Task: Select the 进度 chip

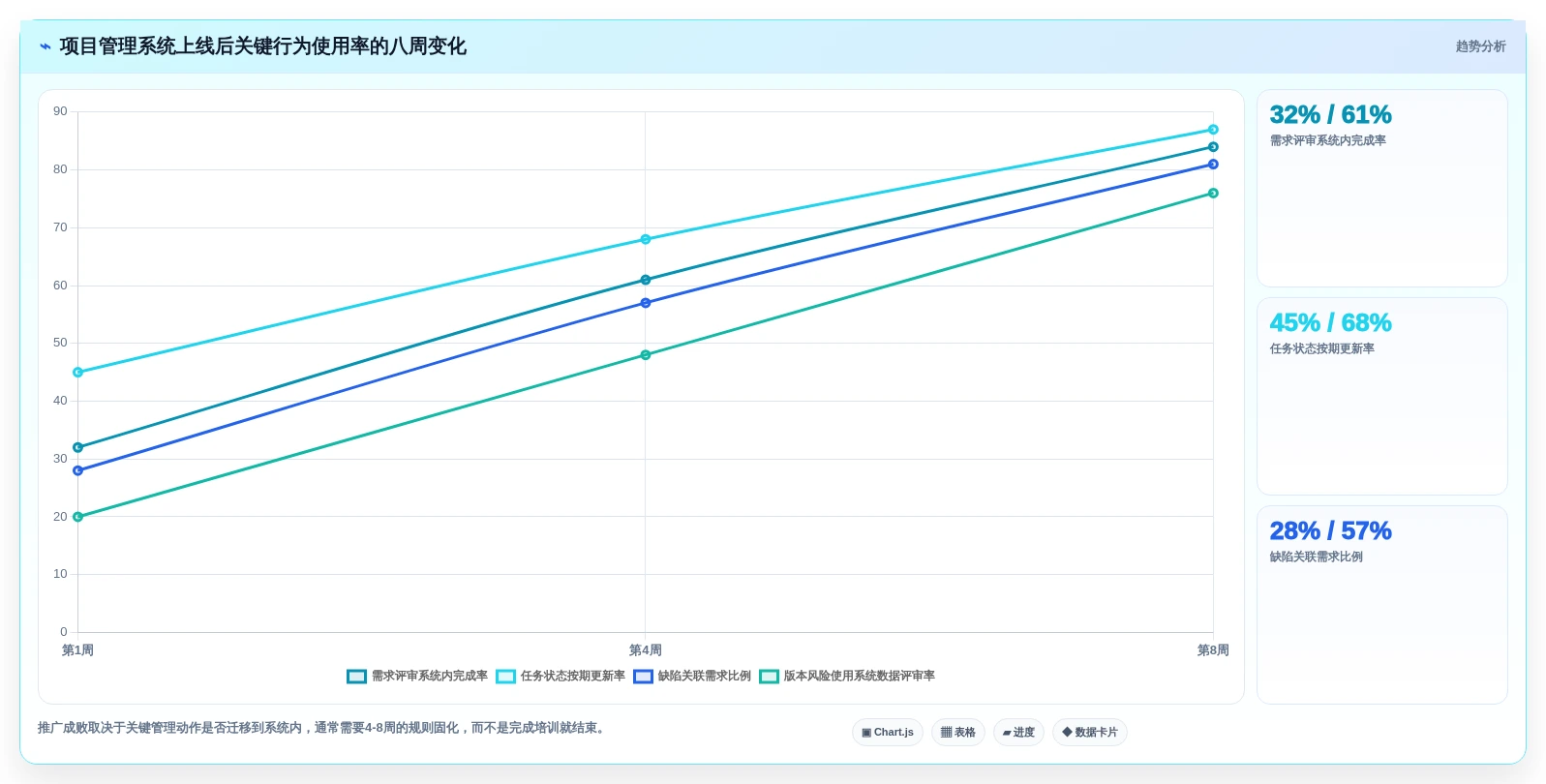Action: point(1018,733)
